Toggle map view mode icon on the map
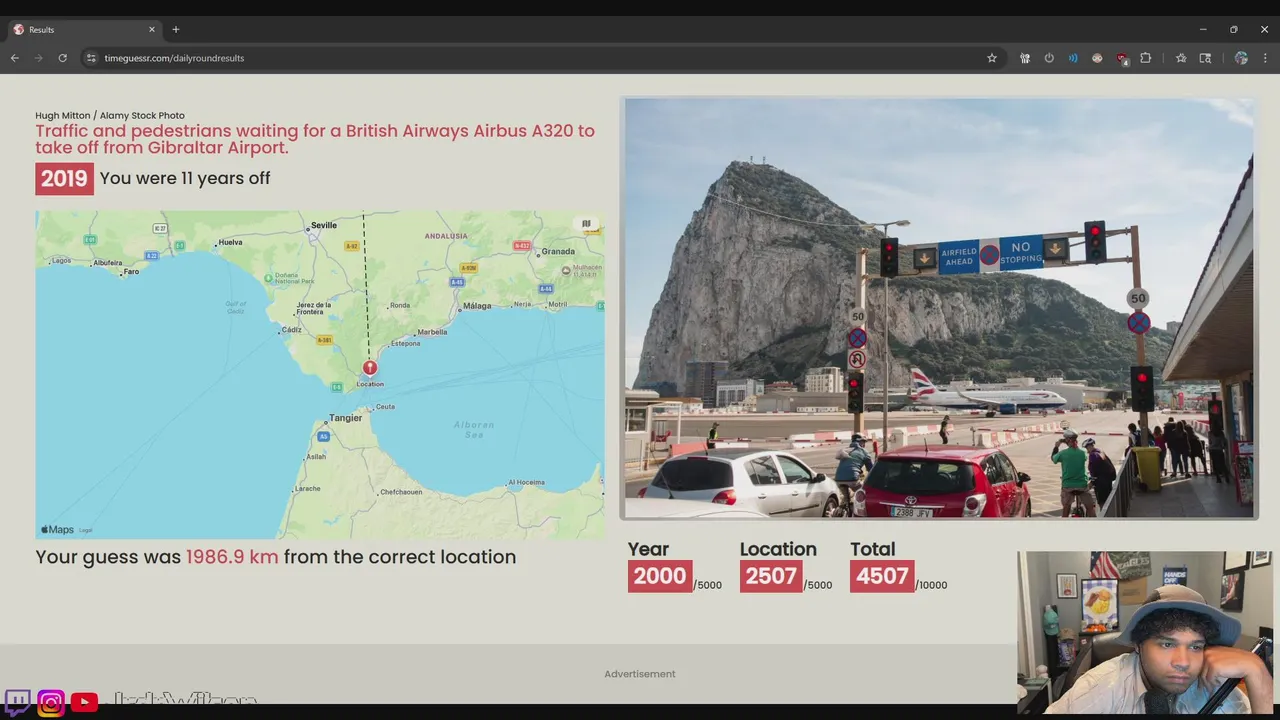The image size is (1280, 720). click(x=586, y=224)
